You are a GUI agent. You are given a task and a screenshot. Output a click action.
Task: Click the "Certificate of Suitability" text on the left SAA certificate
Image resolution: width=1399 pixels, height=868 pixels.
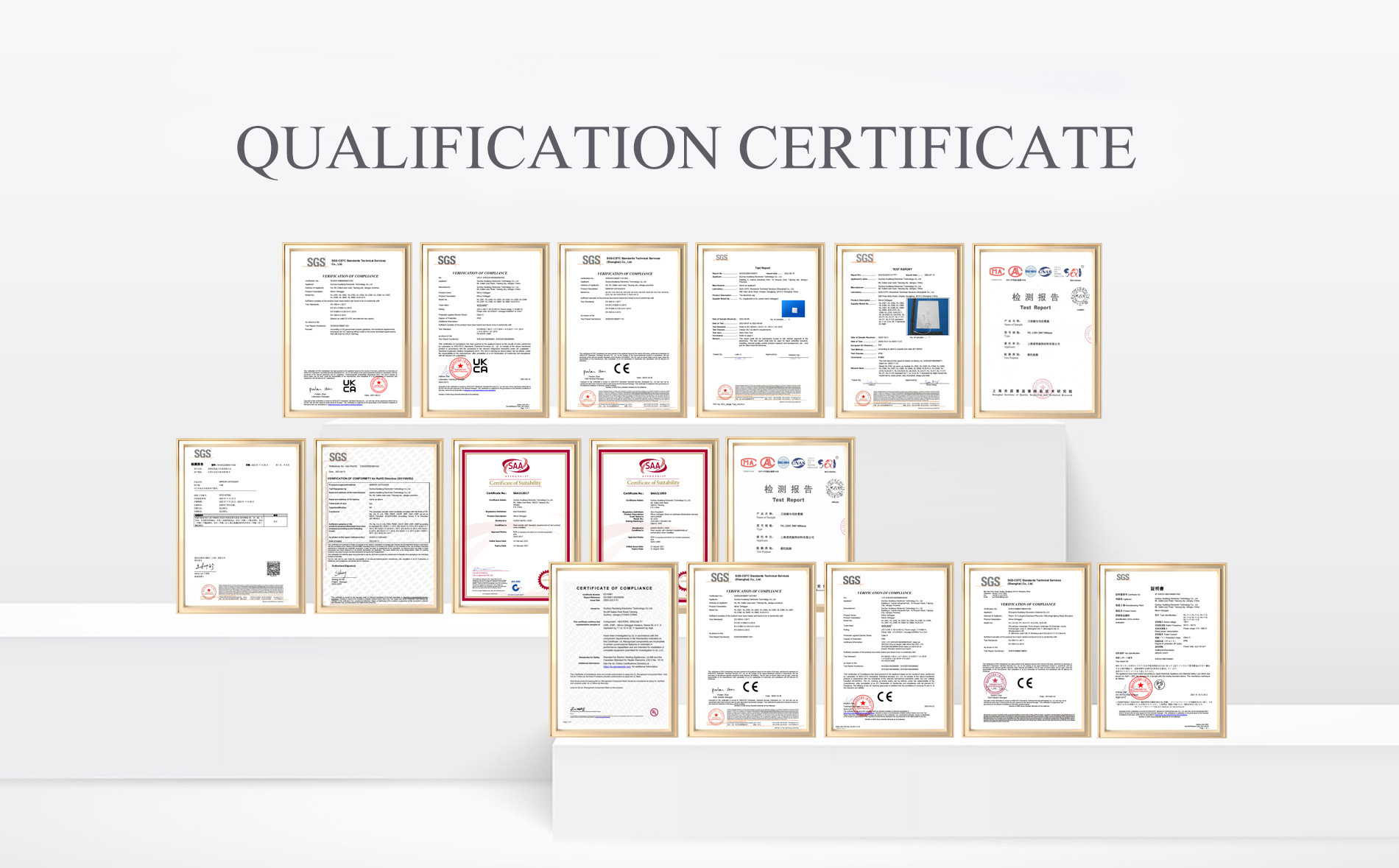[515, 483]
